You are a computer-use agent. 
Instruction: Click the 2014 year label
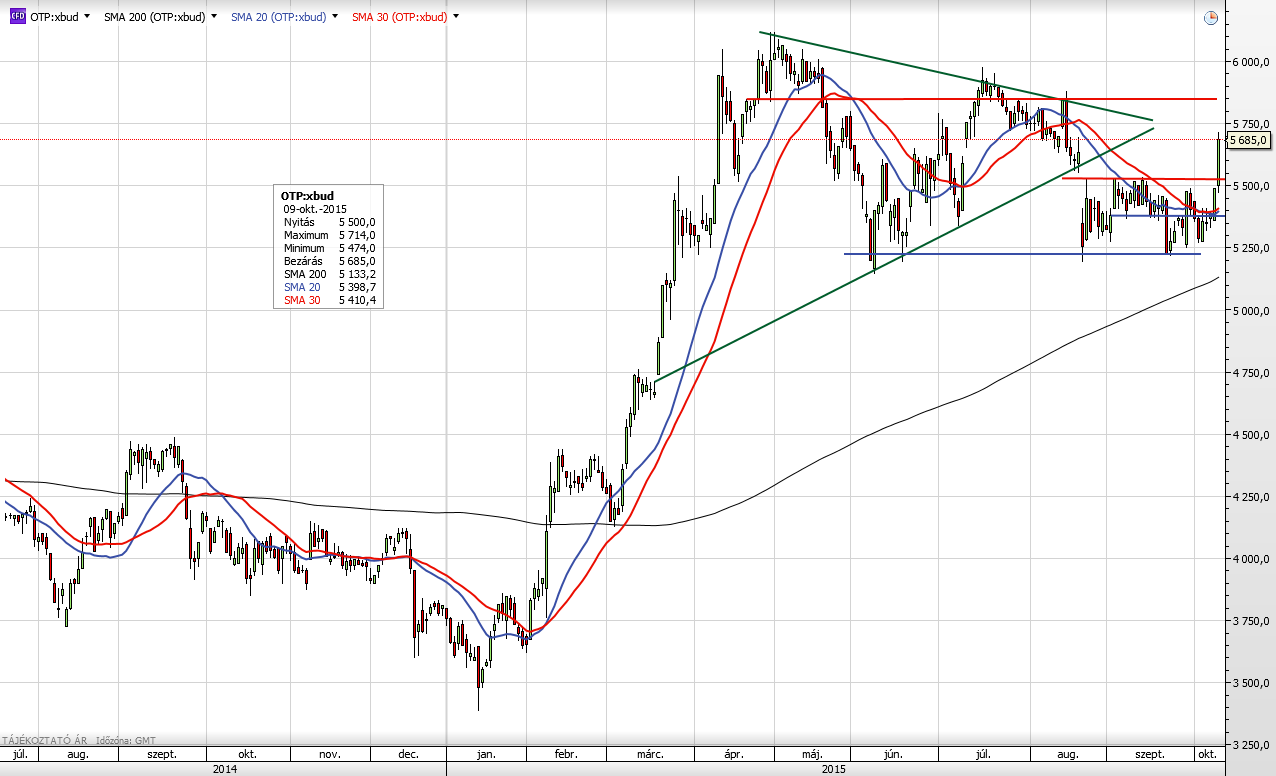(224, 769)
